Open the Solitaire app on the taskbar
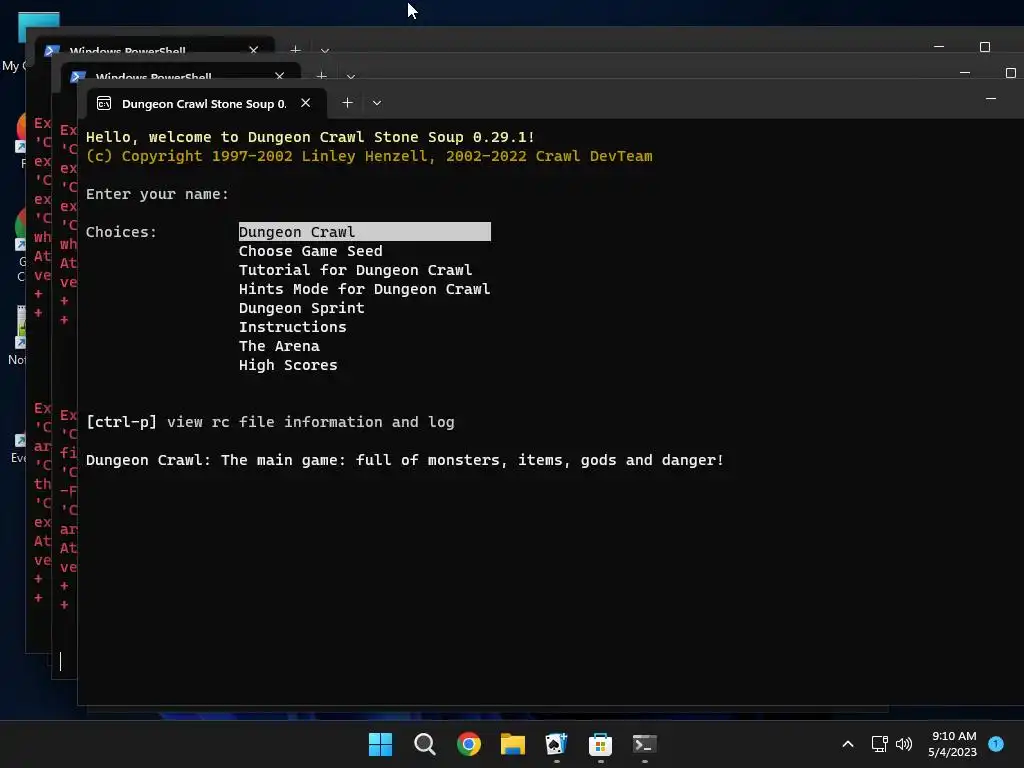1024x768 pixels. click(556, 744)
